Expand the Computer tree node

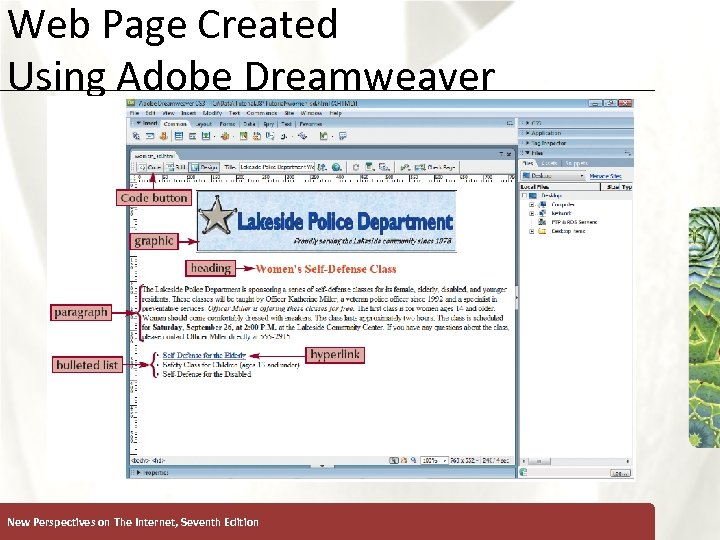(532, 204)
